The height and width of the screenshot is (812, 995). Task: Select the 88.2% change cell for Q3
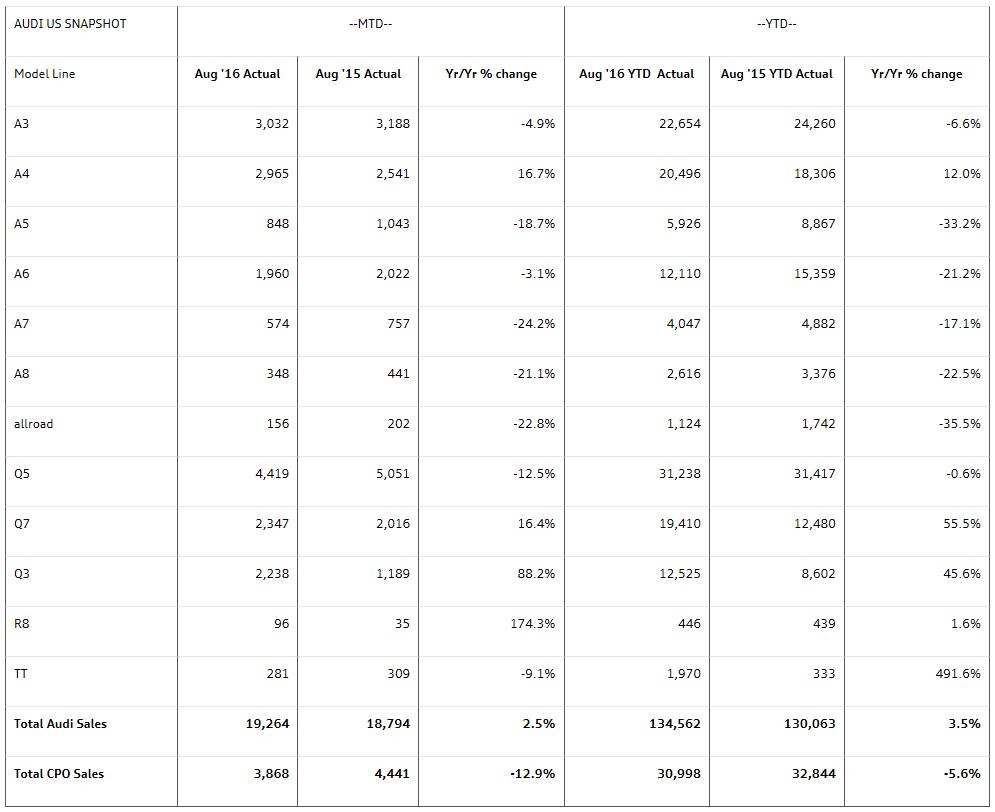(x=535, y=574)
